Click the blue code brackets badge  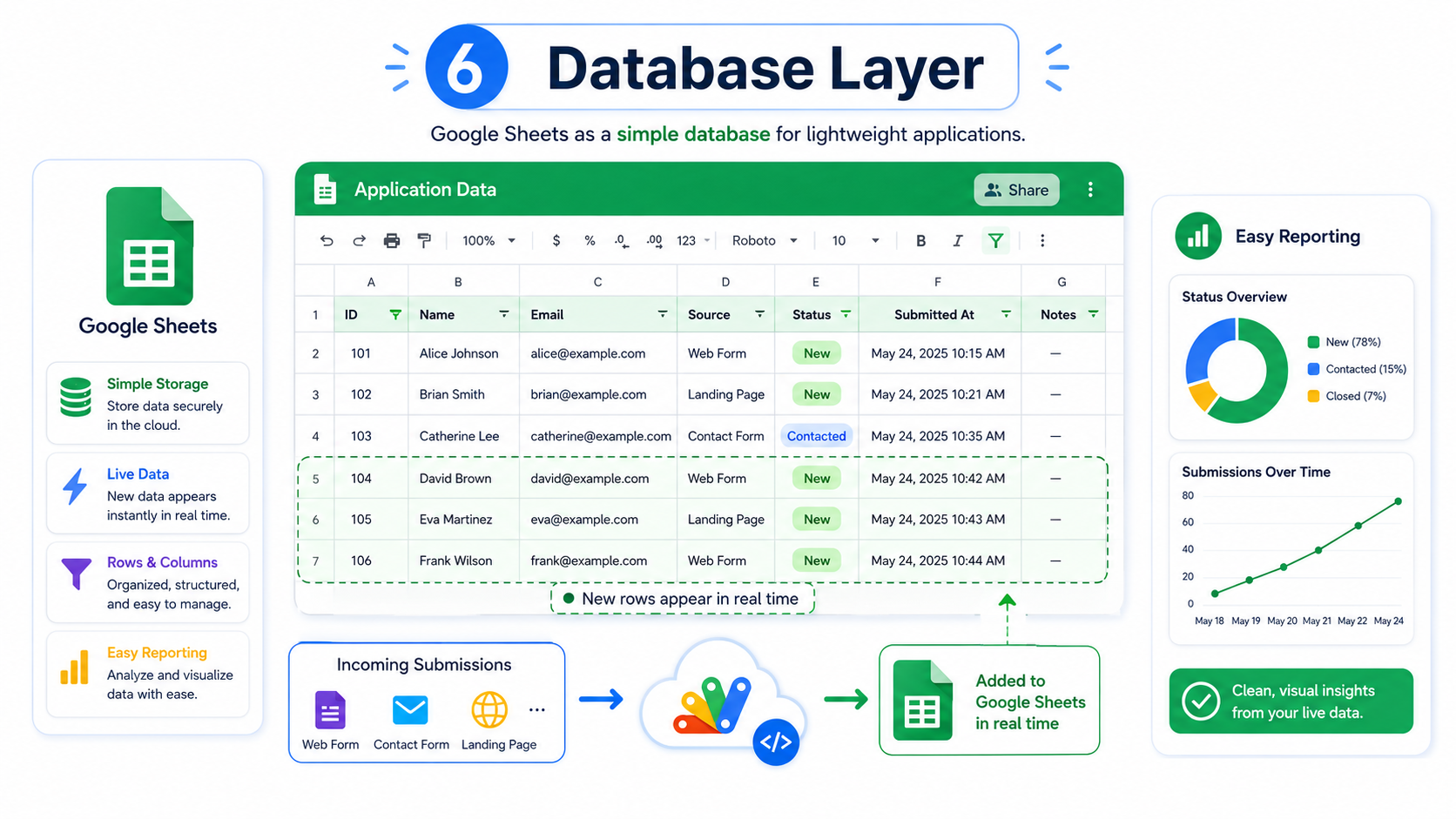point(776,742)
